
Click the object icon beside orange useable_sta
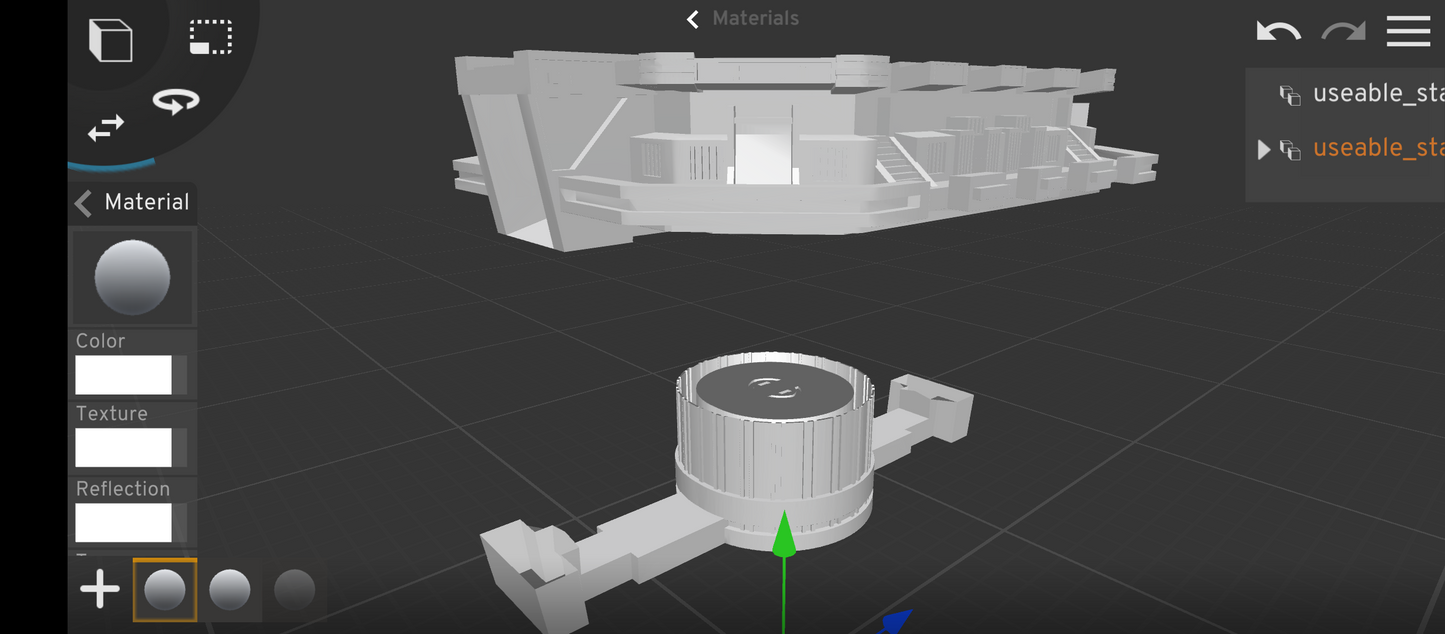click(1290, 150)
